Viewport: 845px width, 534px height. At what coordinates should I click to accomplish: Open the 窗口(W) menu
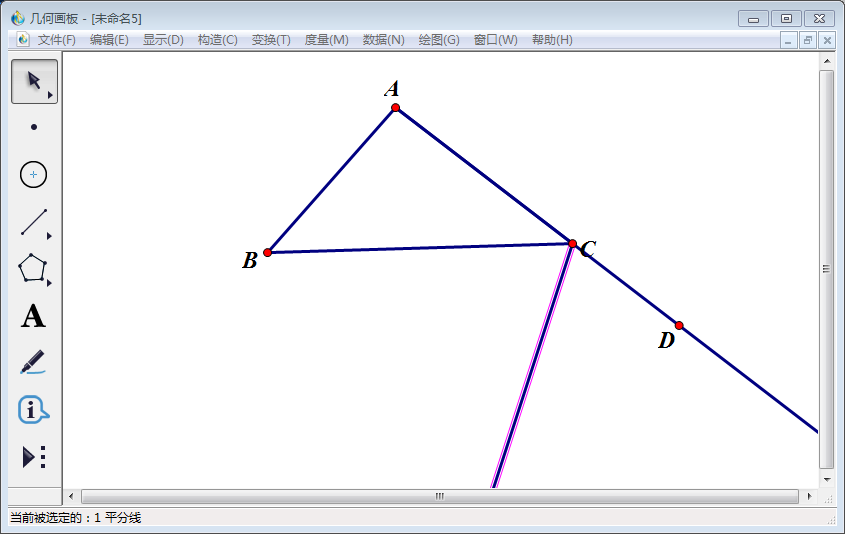pos(496,40)
